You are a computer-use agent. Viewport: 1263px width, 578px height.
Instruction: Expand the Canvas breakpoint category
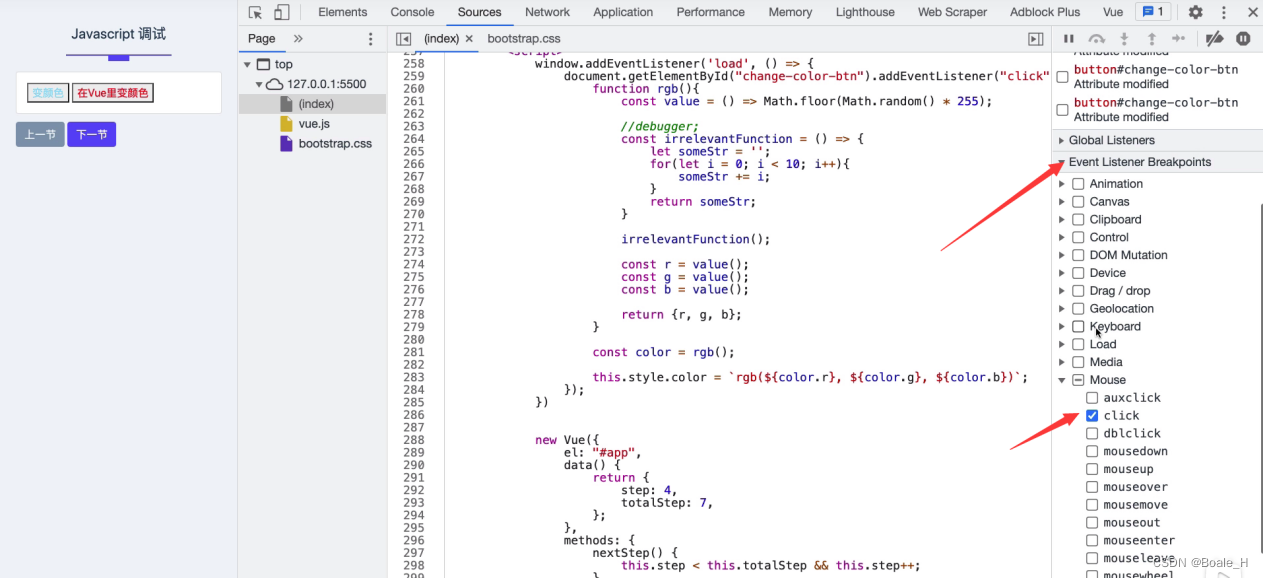pos(1062,202)
